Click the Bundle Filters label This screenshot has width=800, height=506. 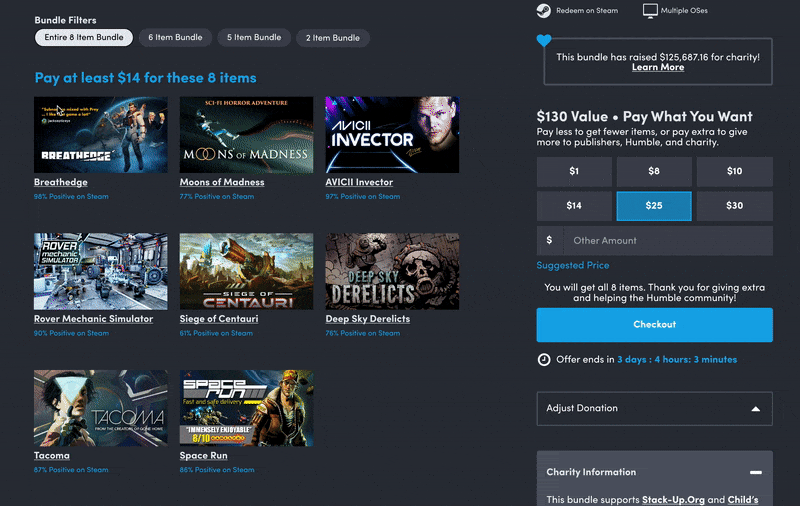tap(65, 20)
